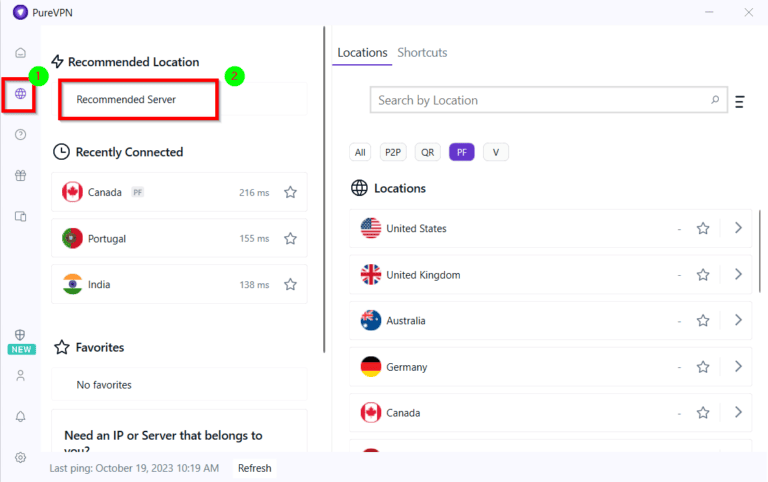This screenshot has height=482, width=768.
Task: Select the P2P filter tab
Action: (393, 152)
